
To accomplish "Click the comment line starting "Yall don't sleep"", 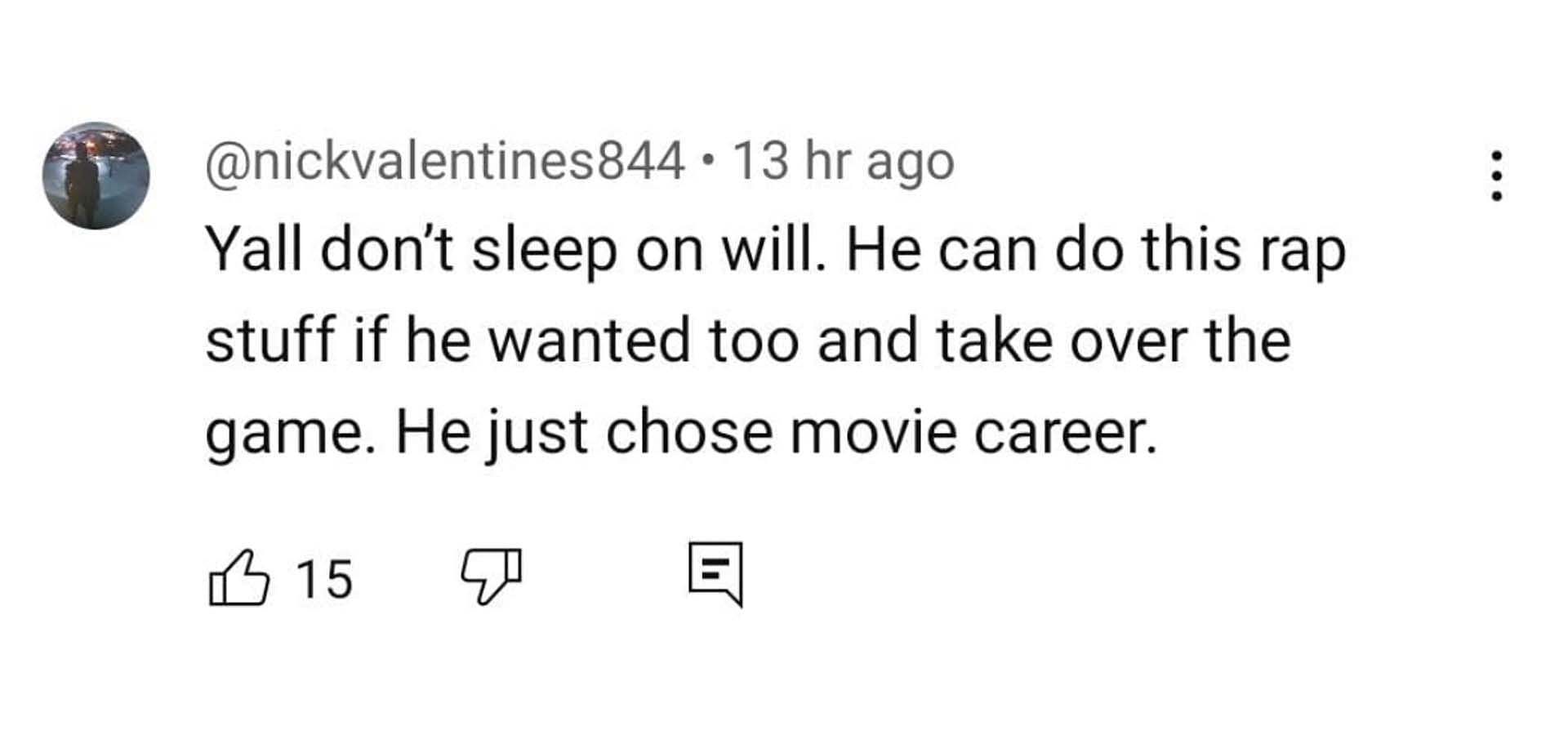I will pos(774,250).
